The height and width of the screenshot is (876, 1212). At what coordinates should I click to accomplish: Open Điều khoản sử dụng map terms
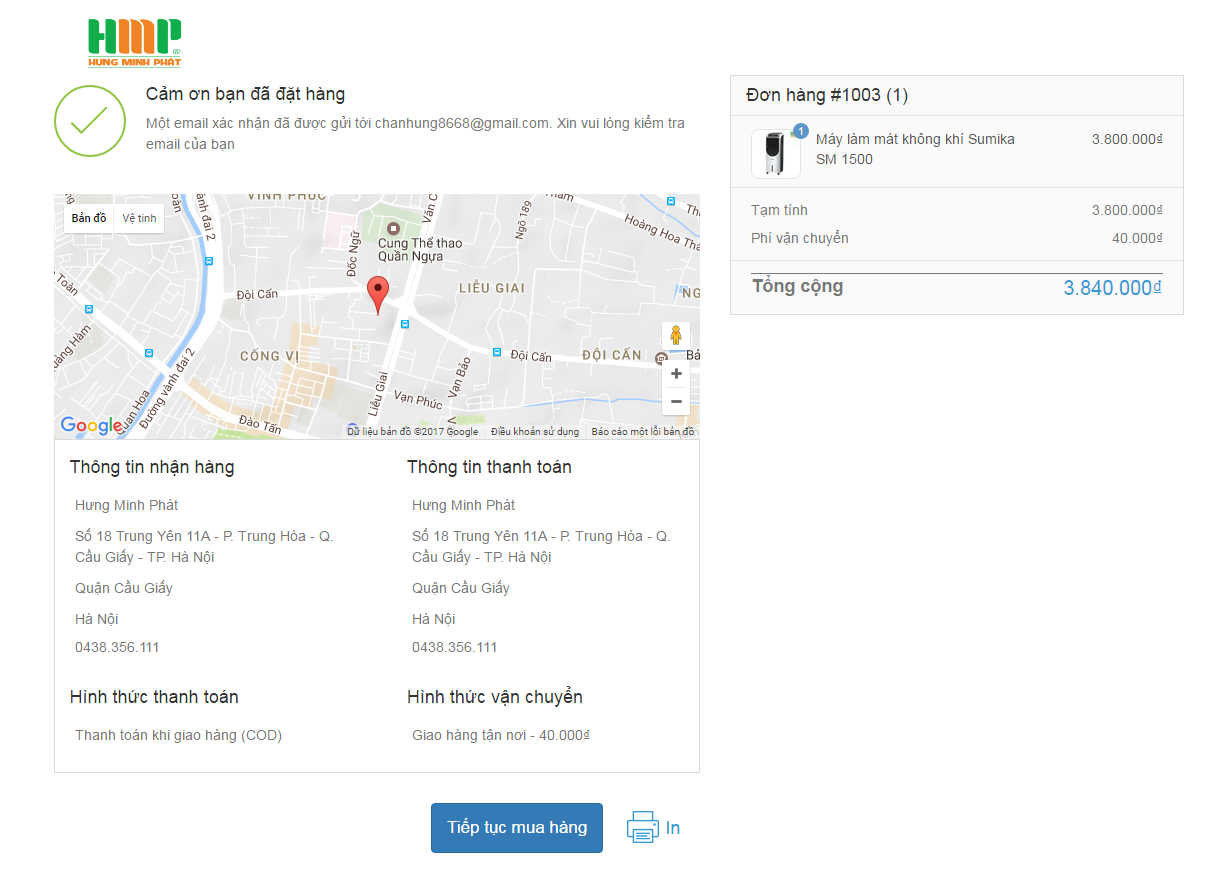(x=534, y=432)
